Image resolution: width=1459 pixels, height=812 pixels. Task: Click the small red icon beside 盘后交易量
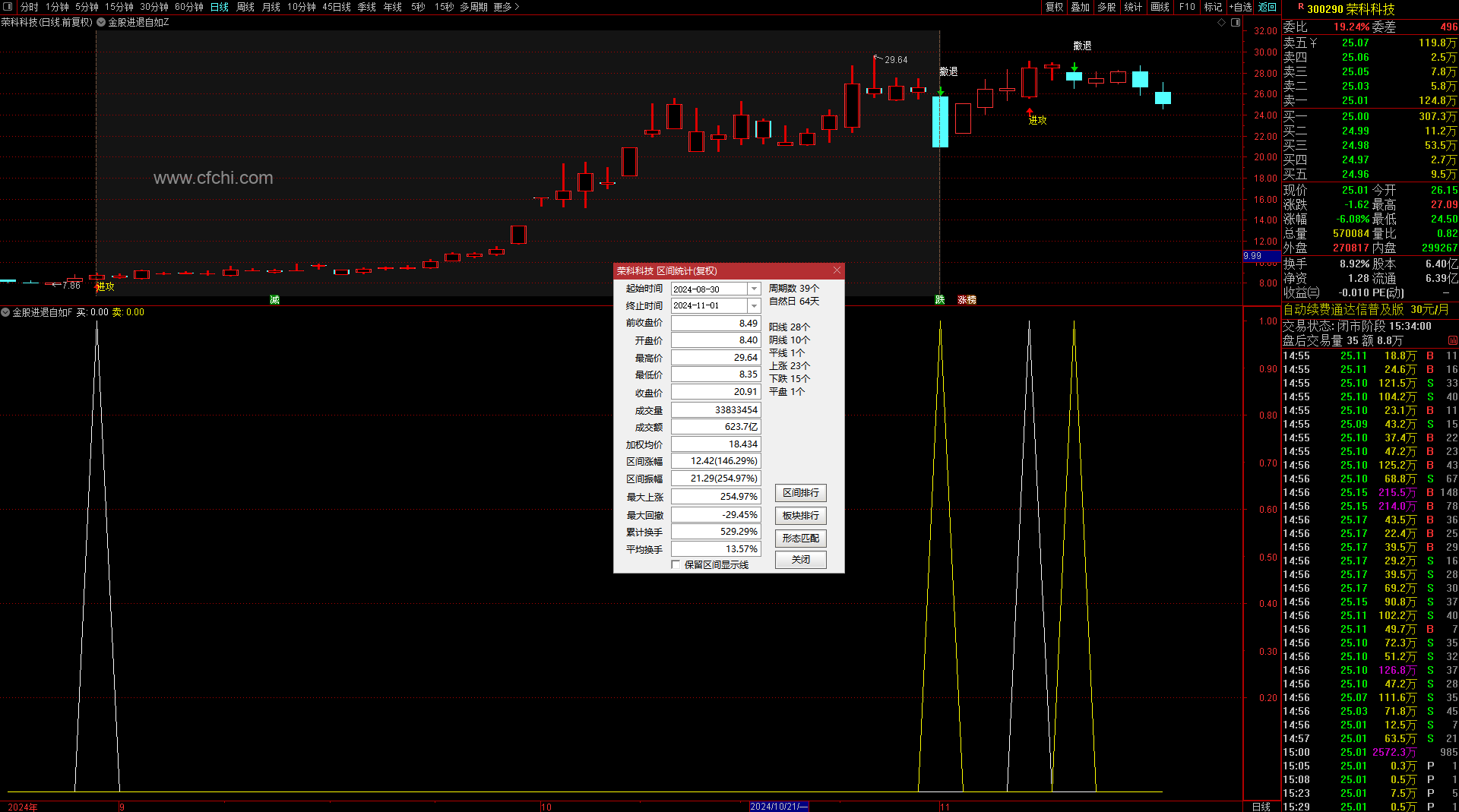[x=1452, y=341]
